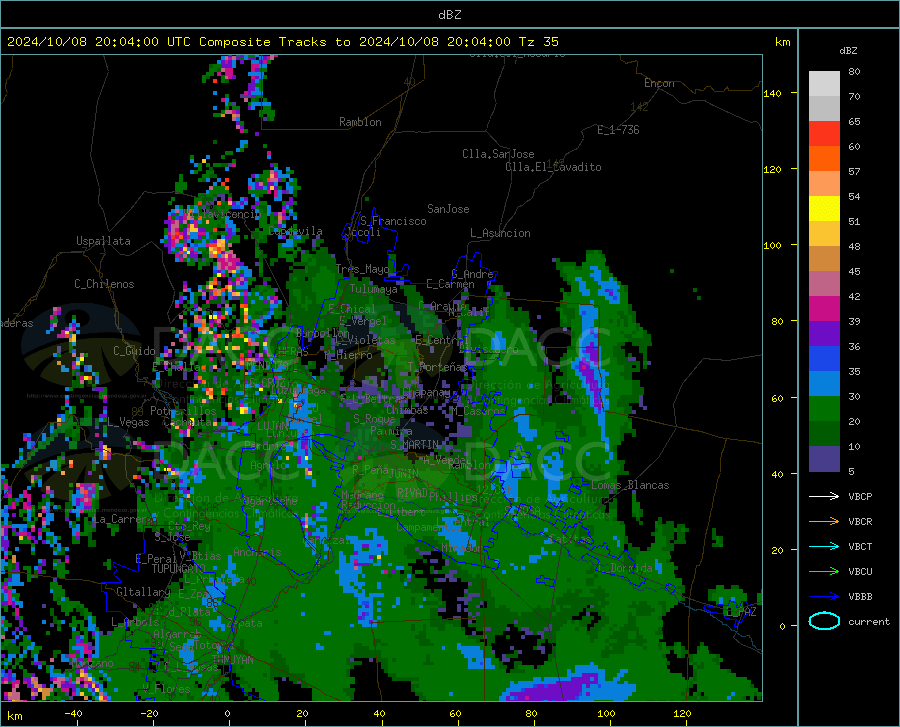Click the orange VBCR arrow legend icon
The height and width of the screenshot is (727, 900).
click(824, 521)
